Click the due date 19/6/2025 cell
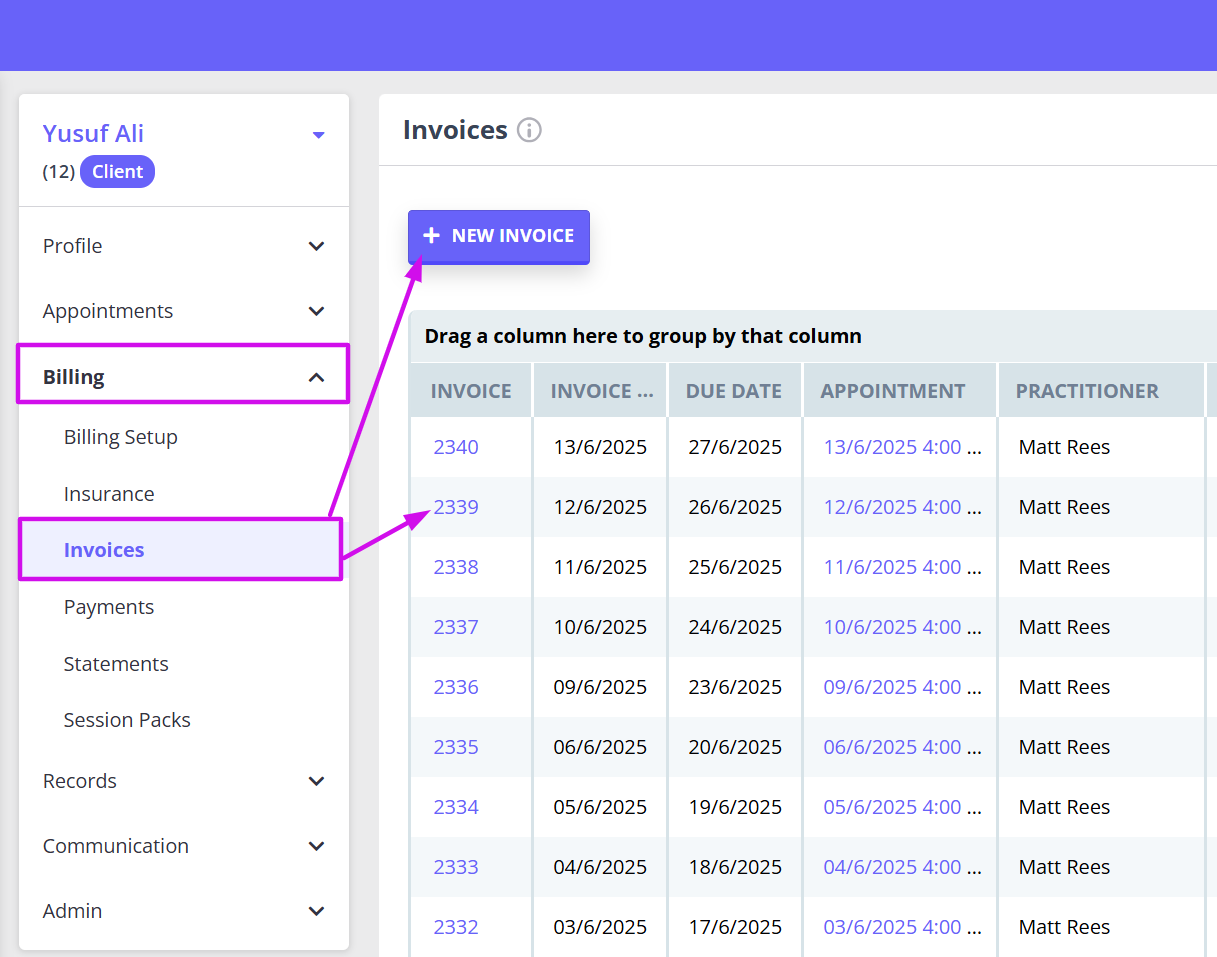This screenshot has width=1217, height=957. click(735, 807)
